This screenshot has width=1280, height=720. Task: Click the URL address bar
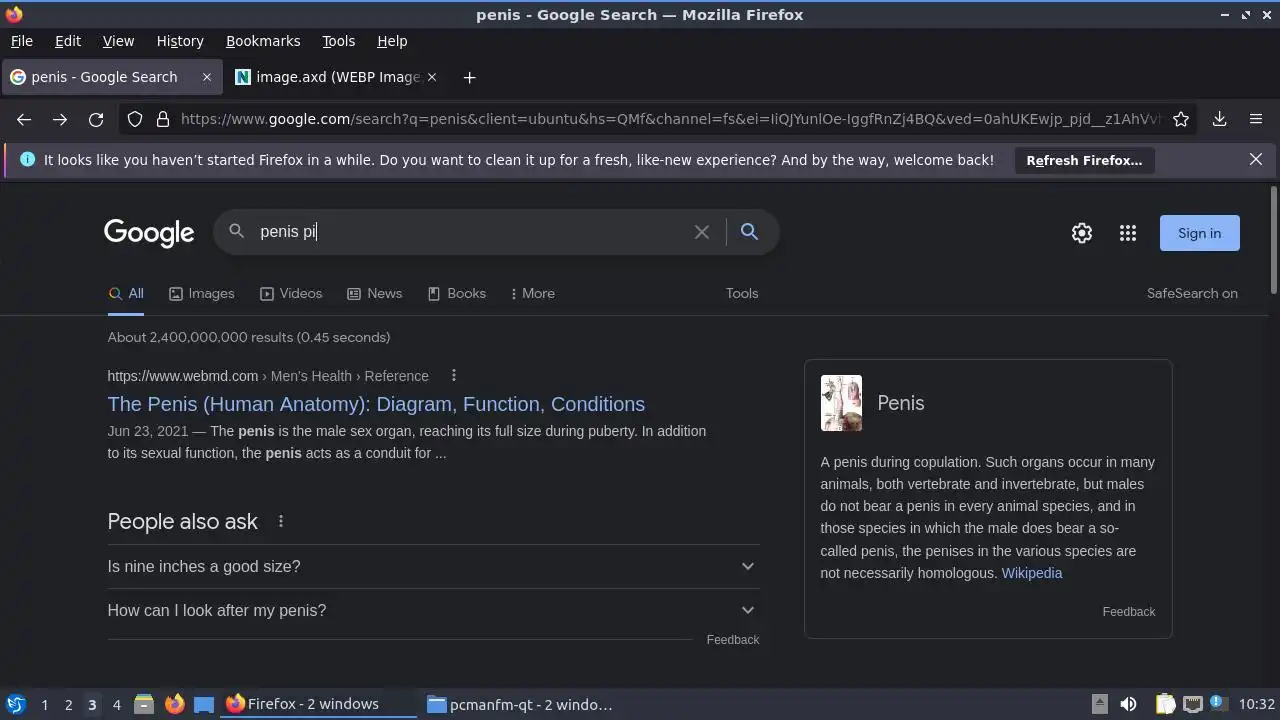coord(670,119)
